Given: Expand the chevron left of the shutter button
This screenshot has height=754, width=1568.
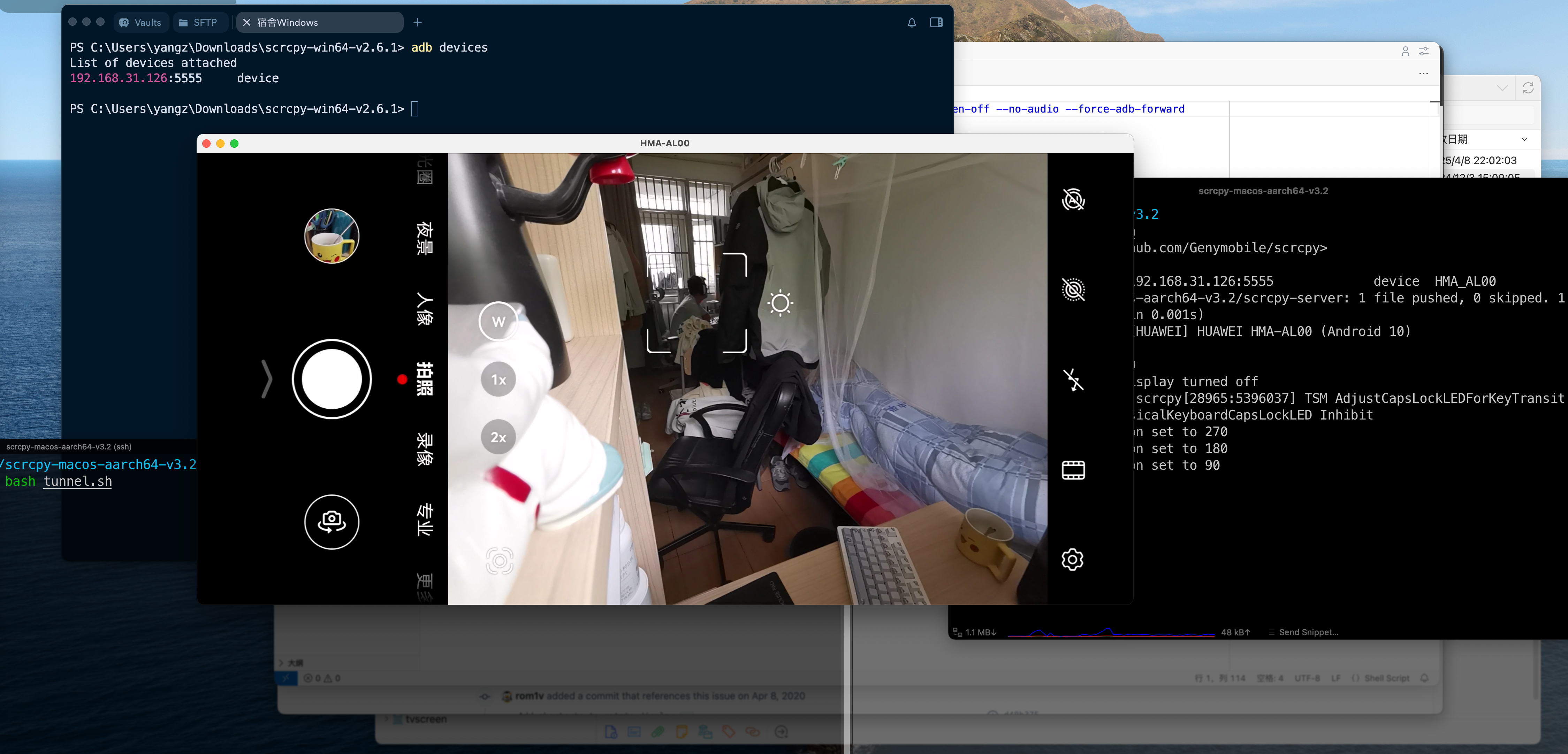Looking at the screenshot, I should (266, 379).
